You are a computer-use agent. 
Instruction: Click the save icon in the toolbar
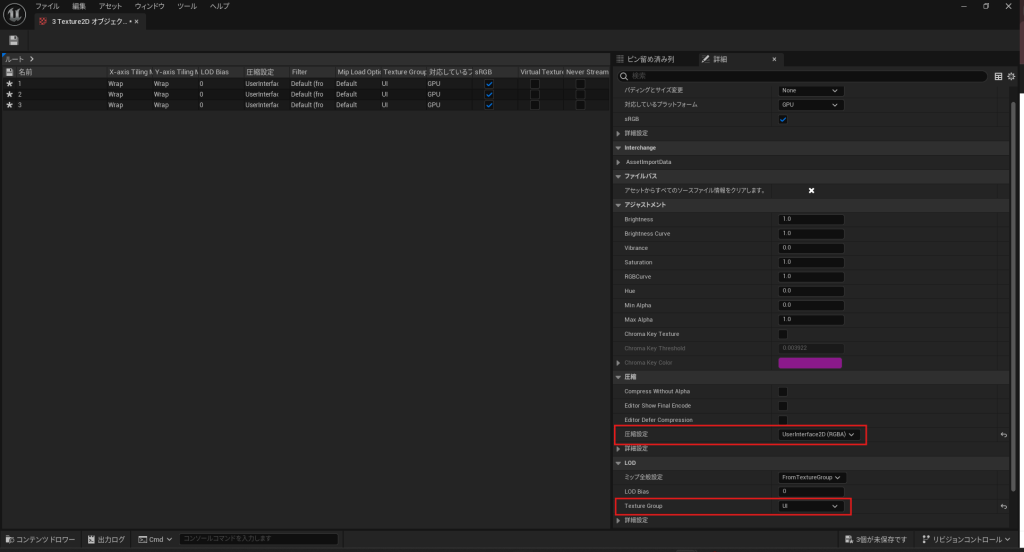pos(14,40)
